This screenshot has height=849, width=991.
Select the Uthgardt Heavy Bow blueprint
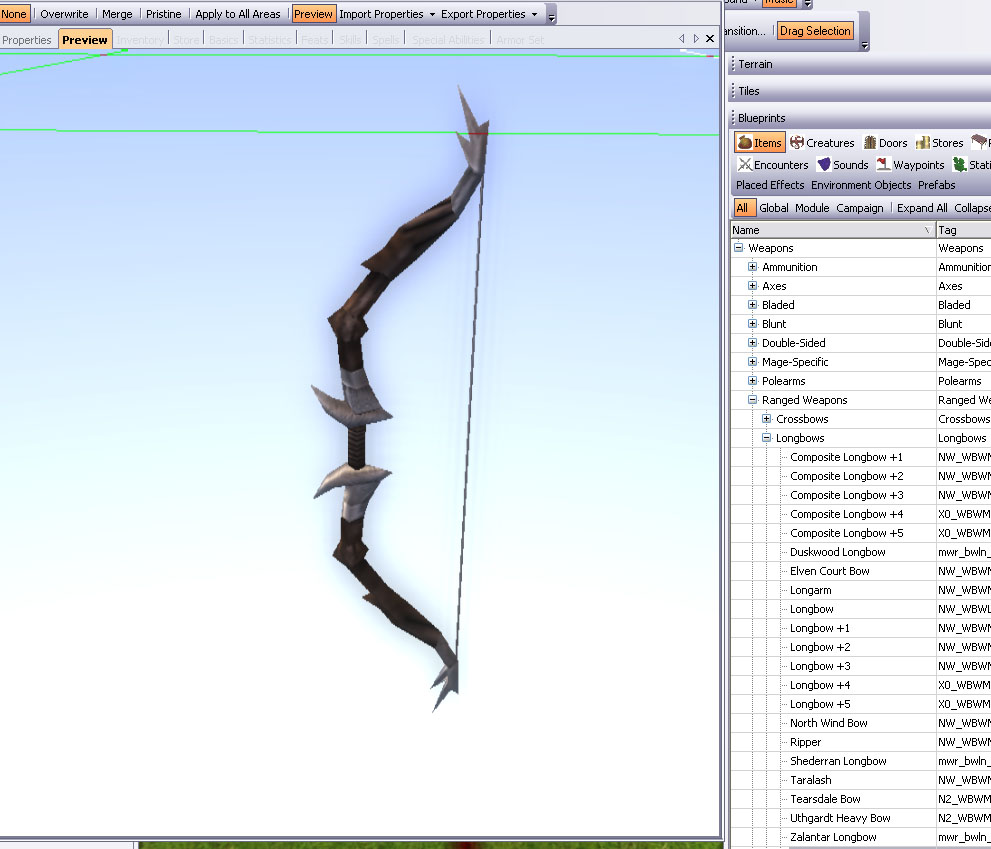(x=840, y=817)
